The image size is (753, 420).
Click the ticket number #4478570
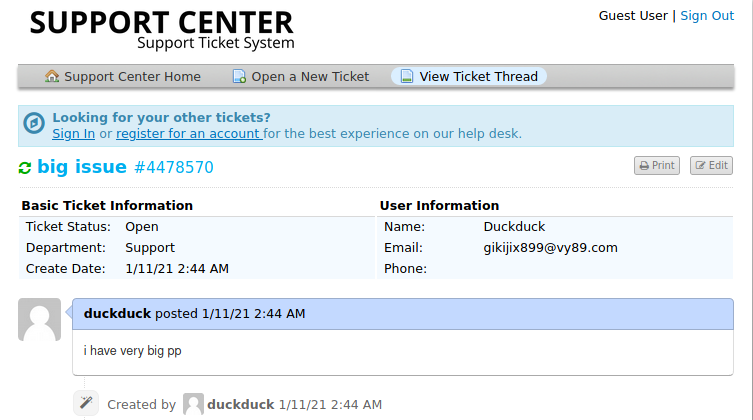[x=173, y=168]
